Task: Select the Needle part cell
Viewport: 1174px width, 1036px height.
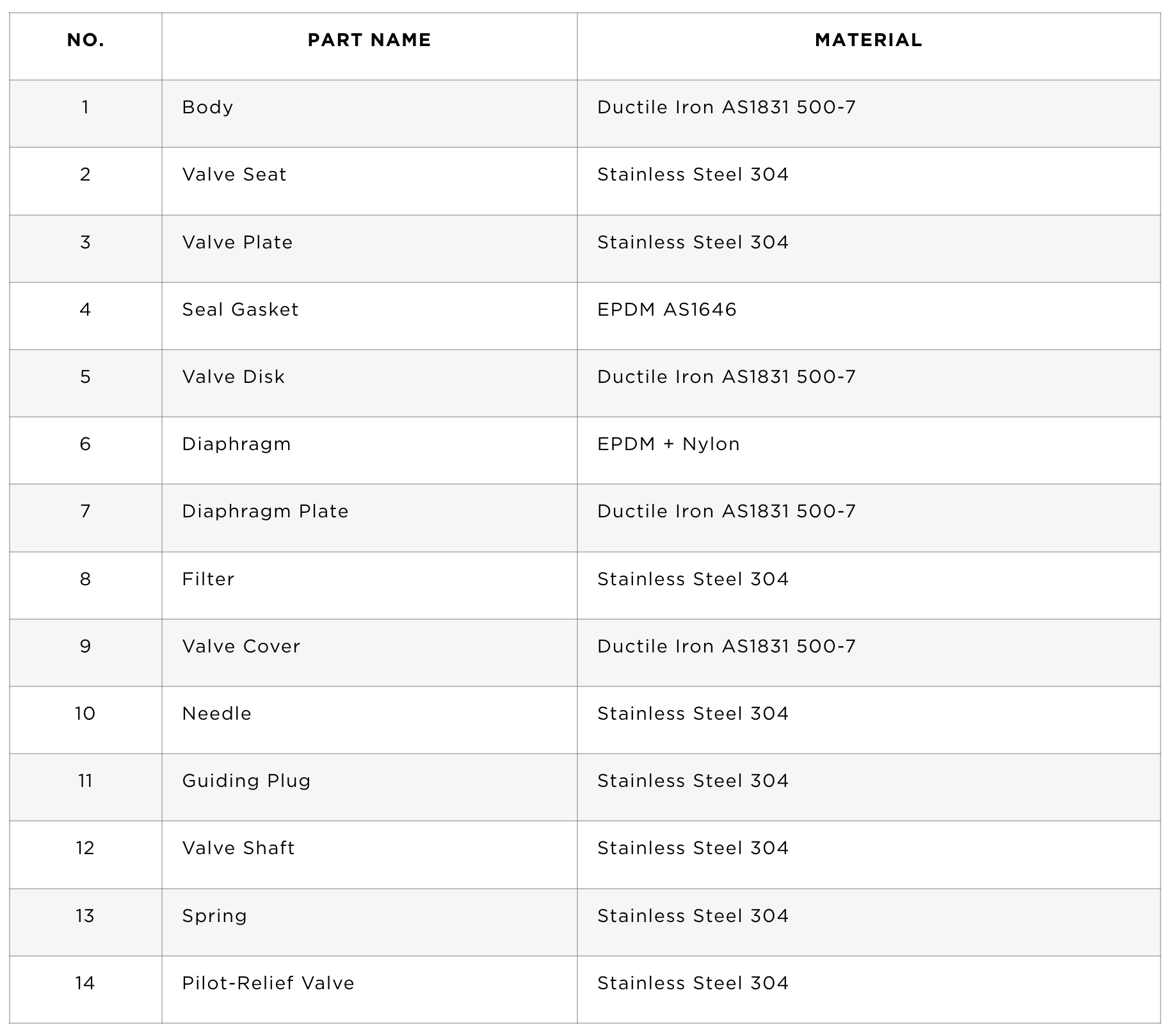Action: 216,714
